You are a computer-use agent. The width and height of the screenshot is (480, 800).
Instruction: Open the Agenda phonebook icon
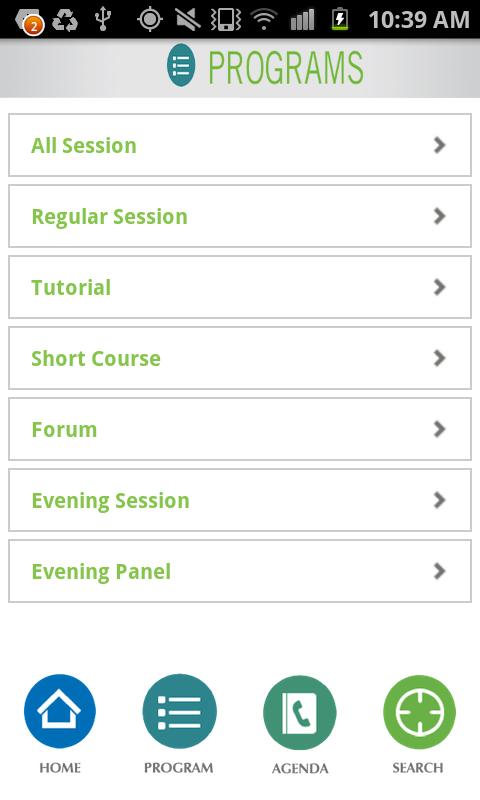point(299,712)
